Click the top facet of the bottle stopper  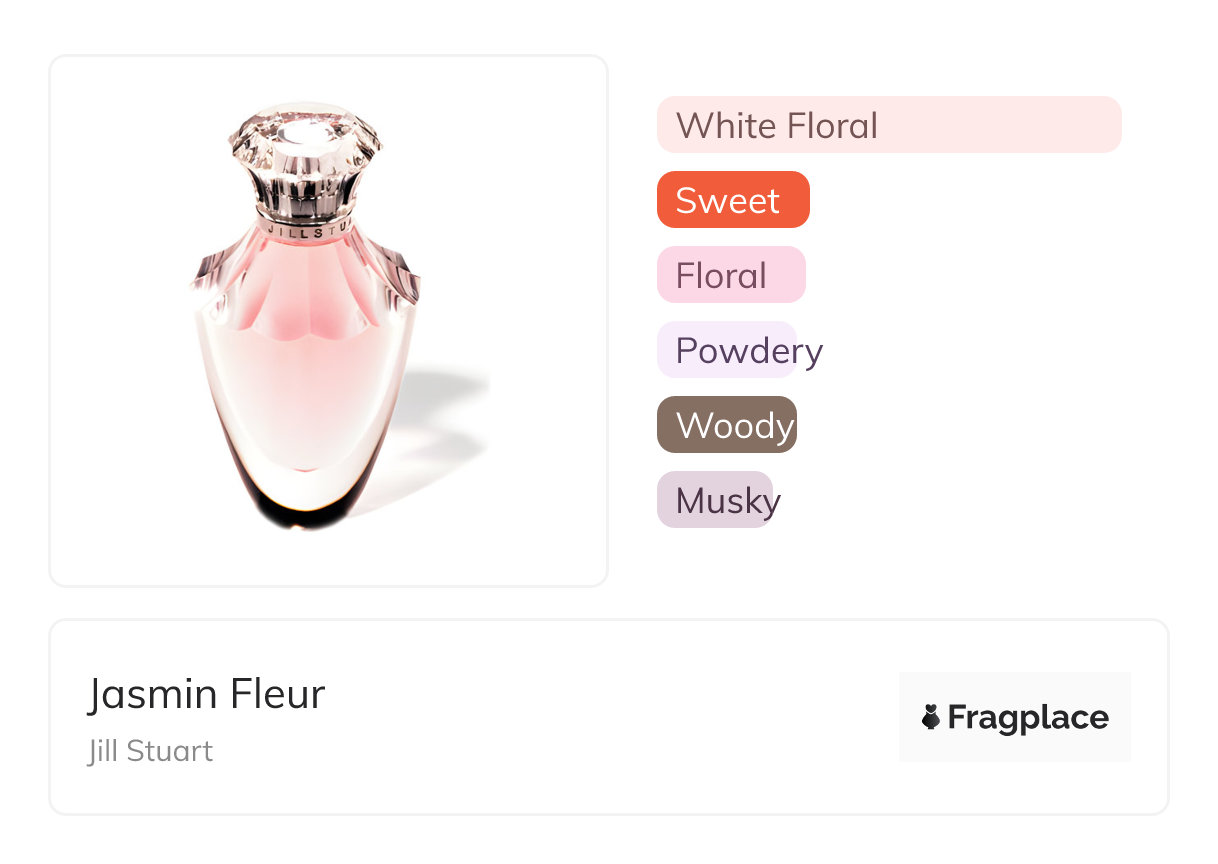[305, 131]
